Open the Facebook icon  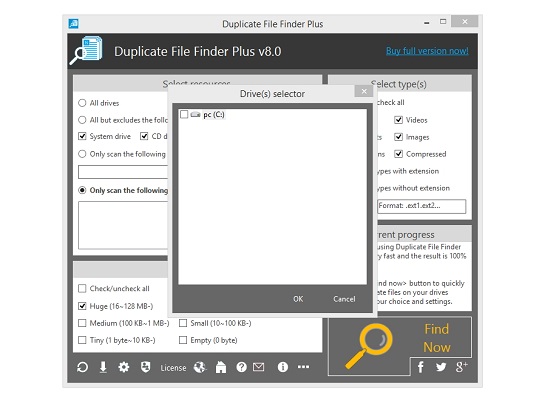coord(421,367)
